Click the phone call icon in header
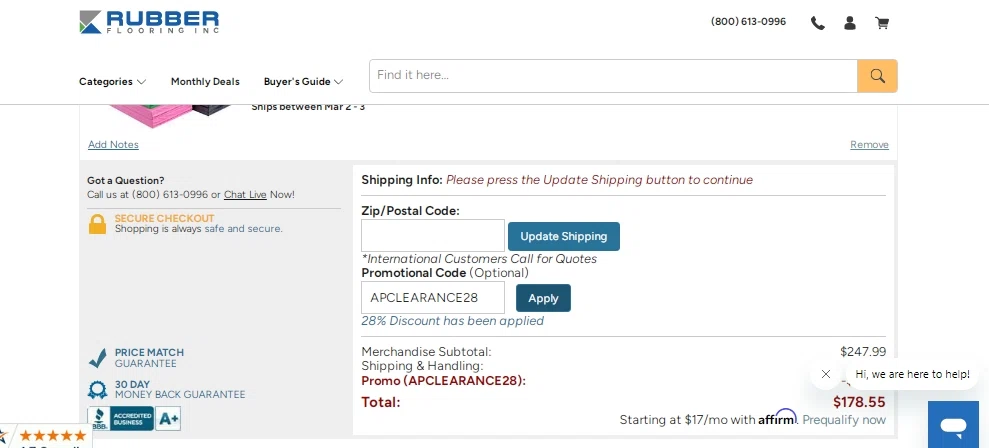 tap(818, 23)
